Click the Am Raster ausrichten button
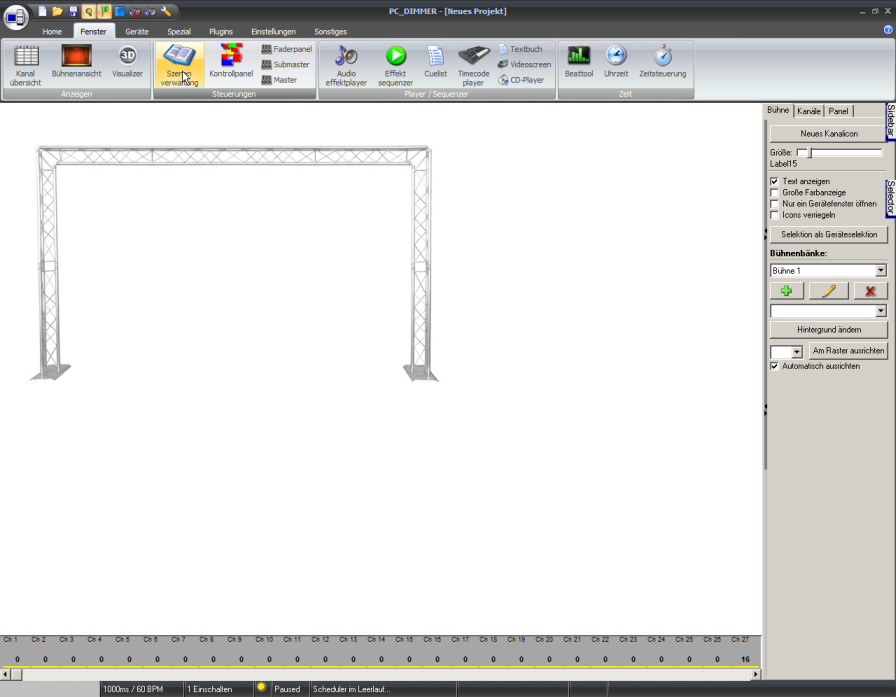Viewport: 896px width, 697px height. 848,351
